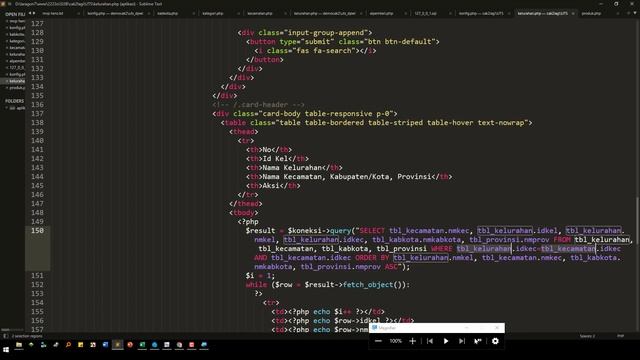Open kategori file in sidebar open files
The height and width of the screenshot is (360, 640).
pos(17,41)
